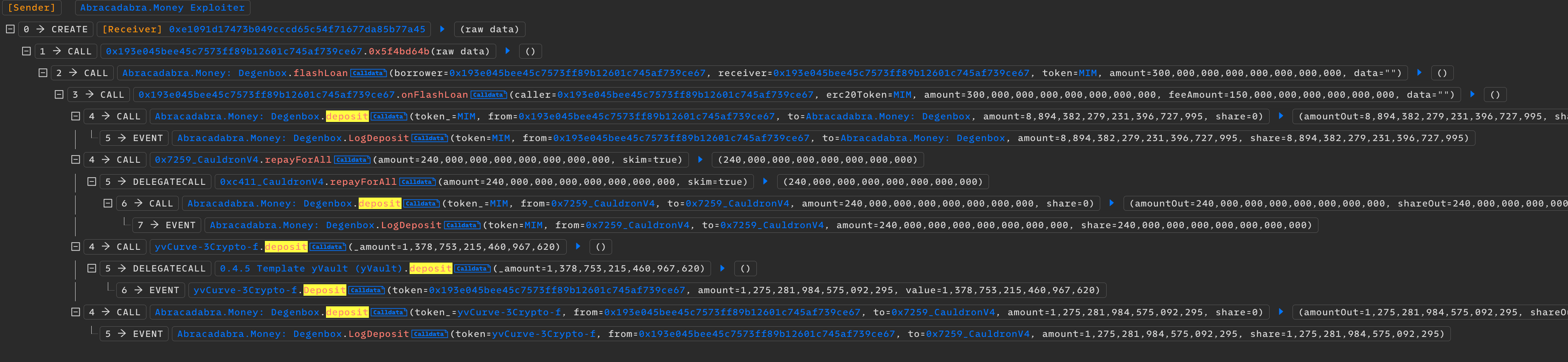Click Calldata badge on yvCurve-3Crypto-f Deposit event
Image resolution: width=1568 pixels, height=362 pixels.
coord(366,291)
